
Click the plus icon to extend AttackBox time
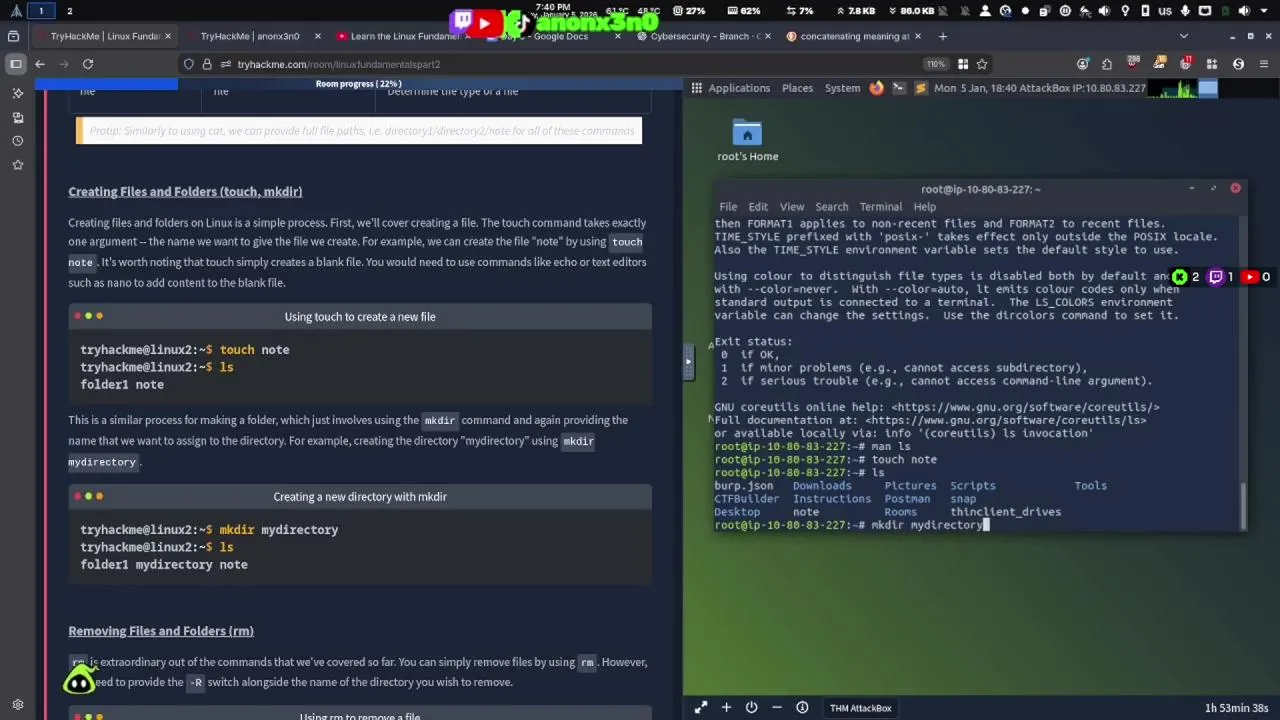pyautogui.click(x=726, y=708)
